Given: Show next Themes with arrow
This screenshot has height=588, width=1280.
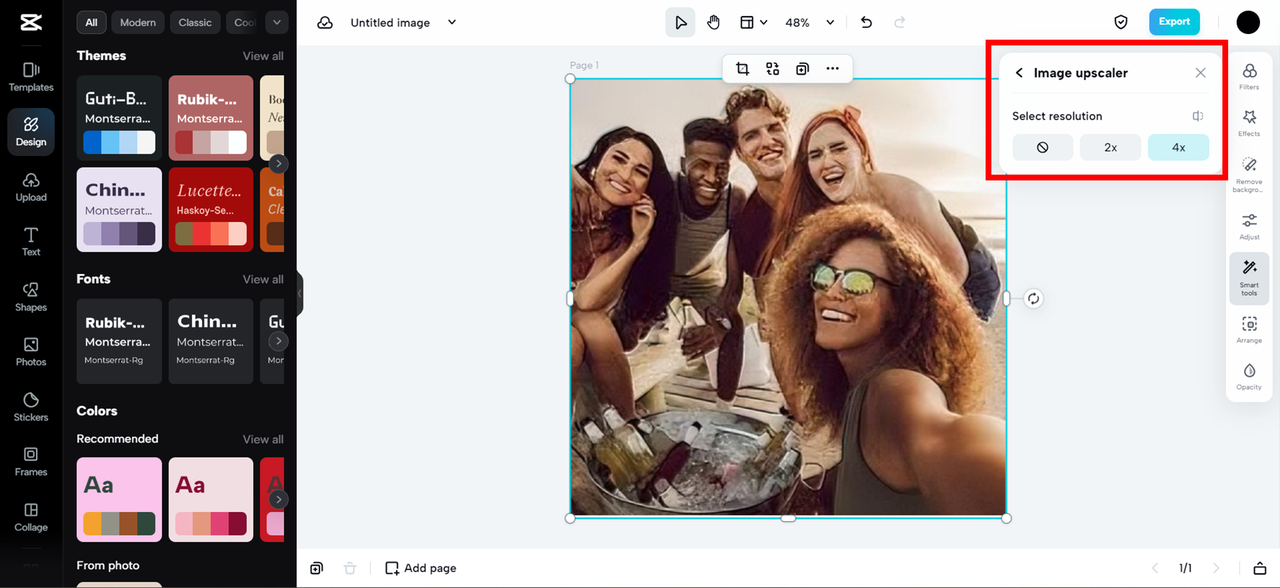Looking at the screenshot, I should click(x=278, y=163).
